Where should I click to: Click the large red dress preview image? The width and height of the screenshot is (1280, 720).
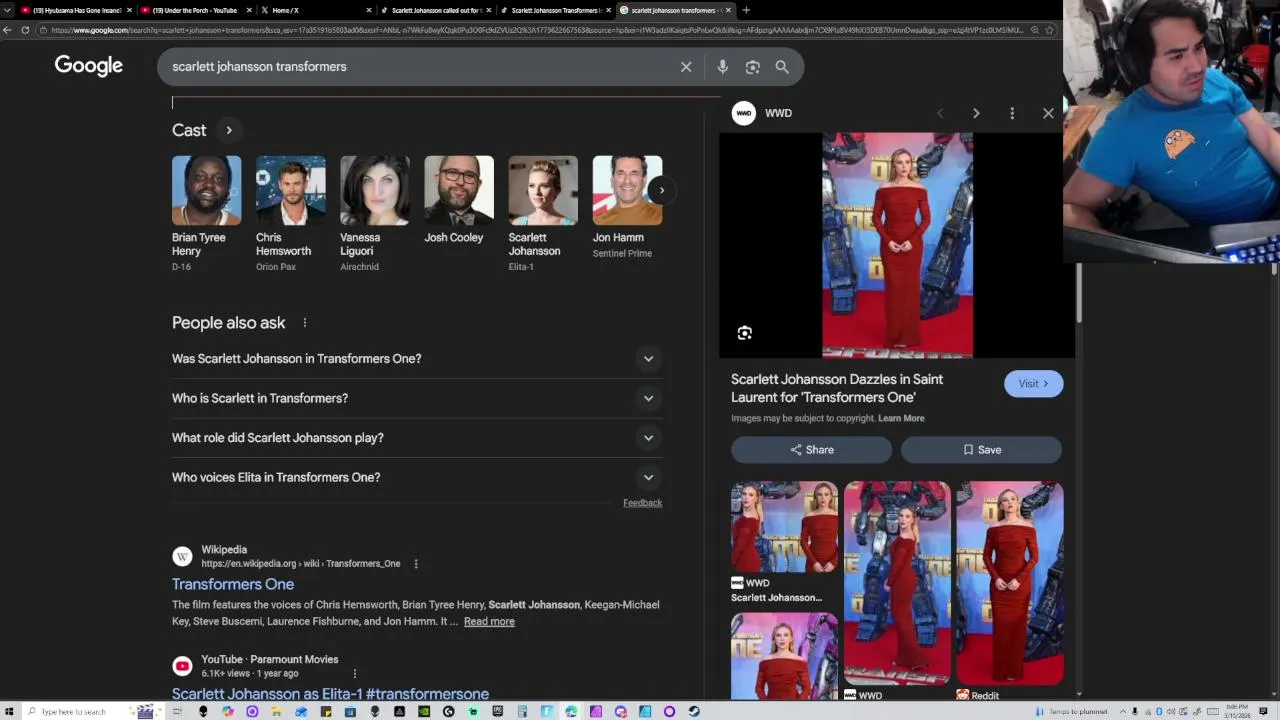897,245
